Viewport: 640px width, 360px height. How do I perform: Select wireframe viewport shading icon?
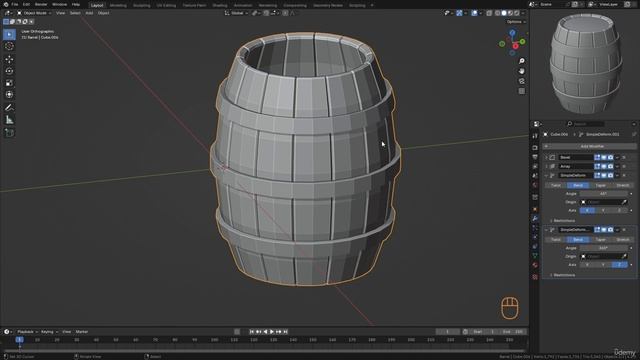click(x=497, y=13)
